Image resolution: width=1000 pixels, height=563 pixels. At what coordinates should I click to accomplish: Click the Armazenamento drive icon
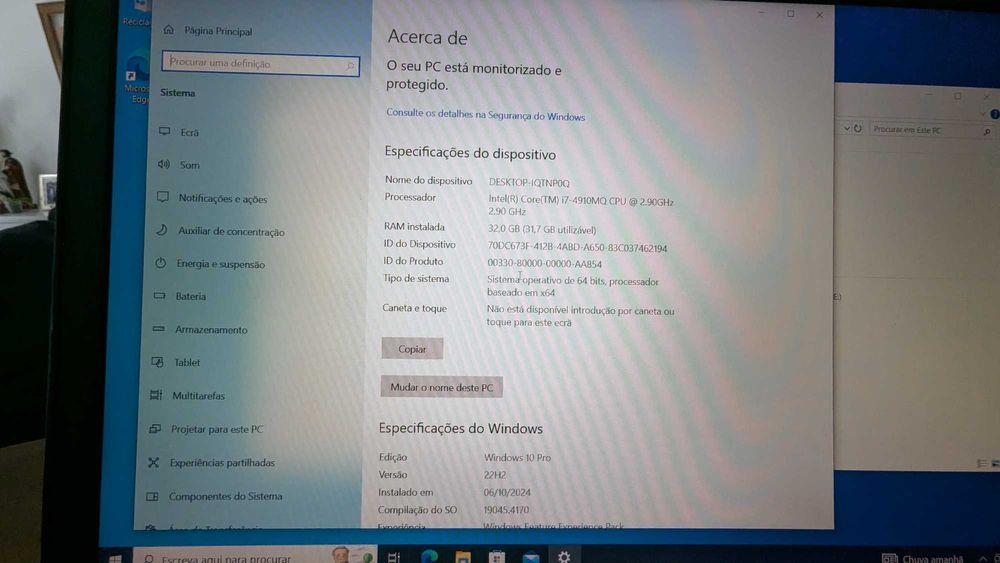point(158,329)
